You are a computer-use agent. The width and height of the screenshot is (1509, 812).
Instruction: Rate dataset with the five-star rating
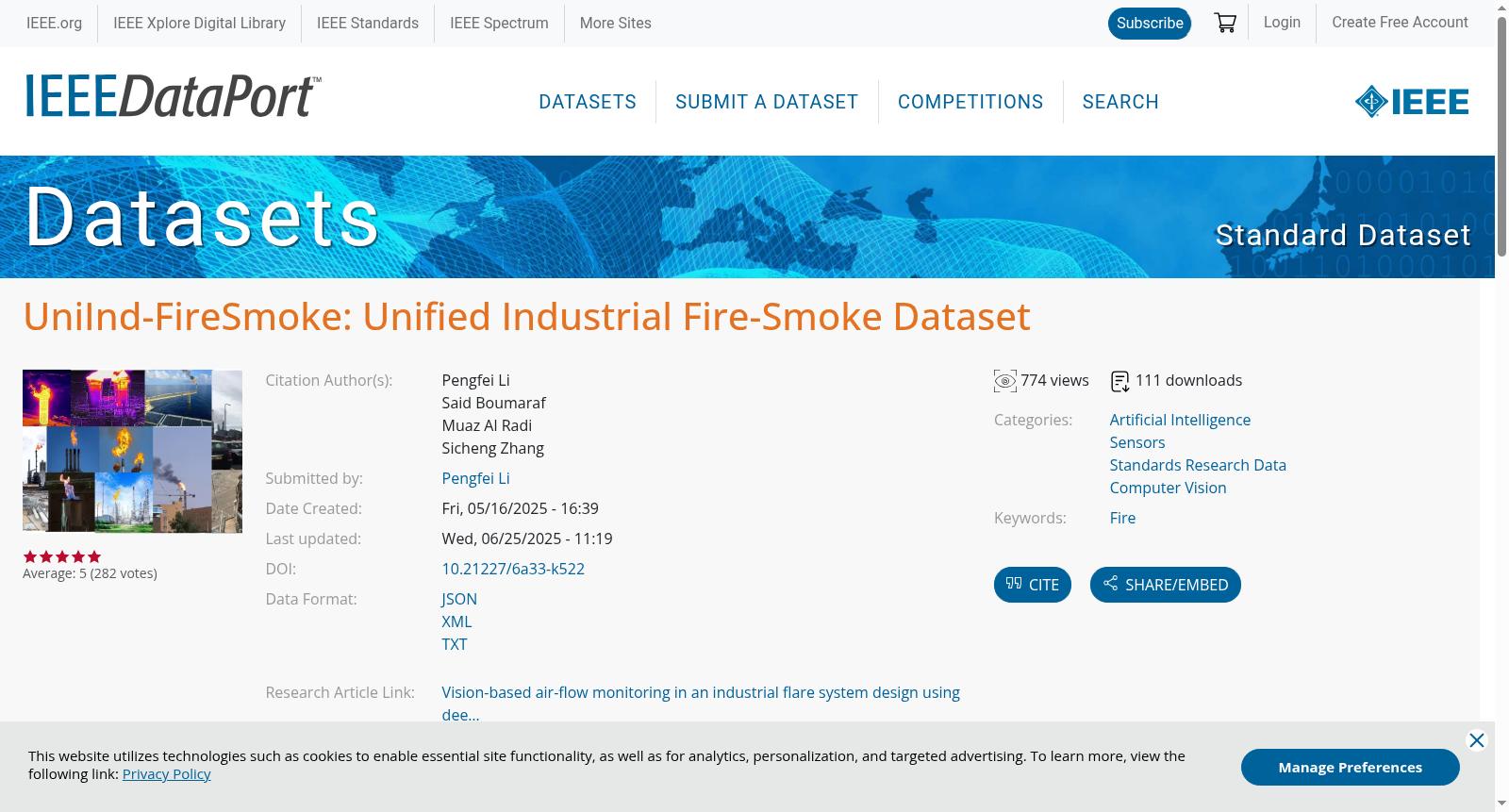point(62,556)
